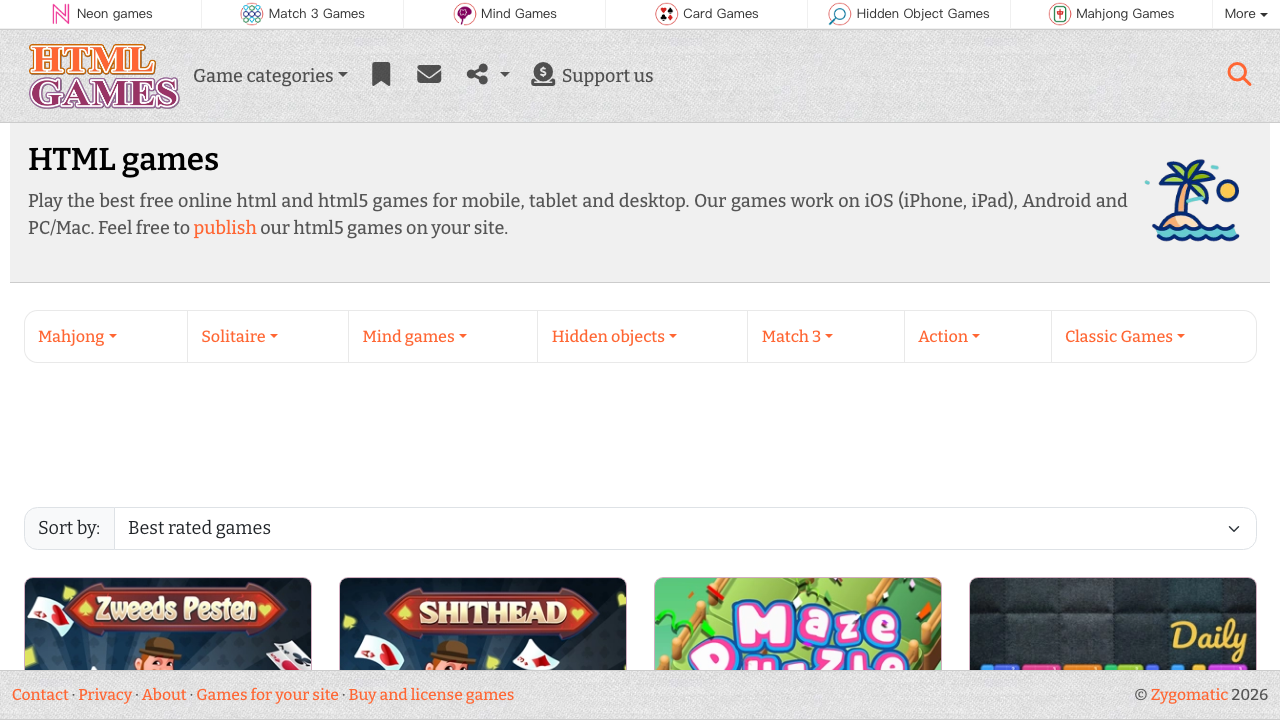Click the Mind Games brain icon
Screen dimensions: 1280x720
(x=465, y=14)
